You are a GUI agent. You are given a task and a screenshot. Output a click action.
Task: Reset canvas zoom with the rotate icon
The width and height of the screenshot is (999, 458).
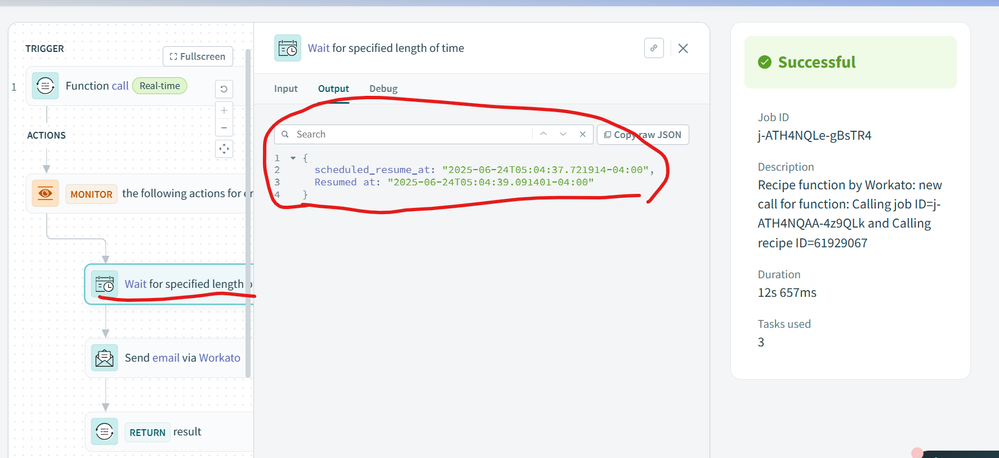[224, 88]
